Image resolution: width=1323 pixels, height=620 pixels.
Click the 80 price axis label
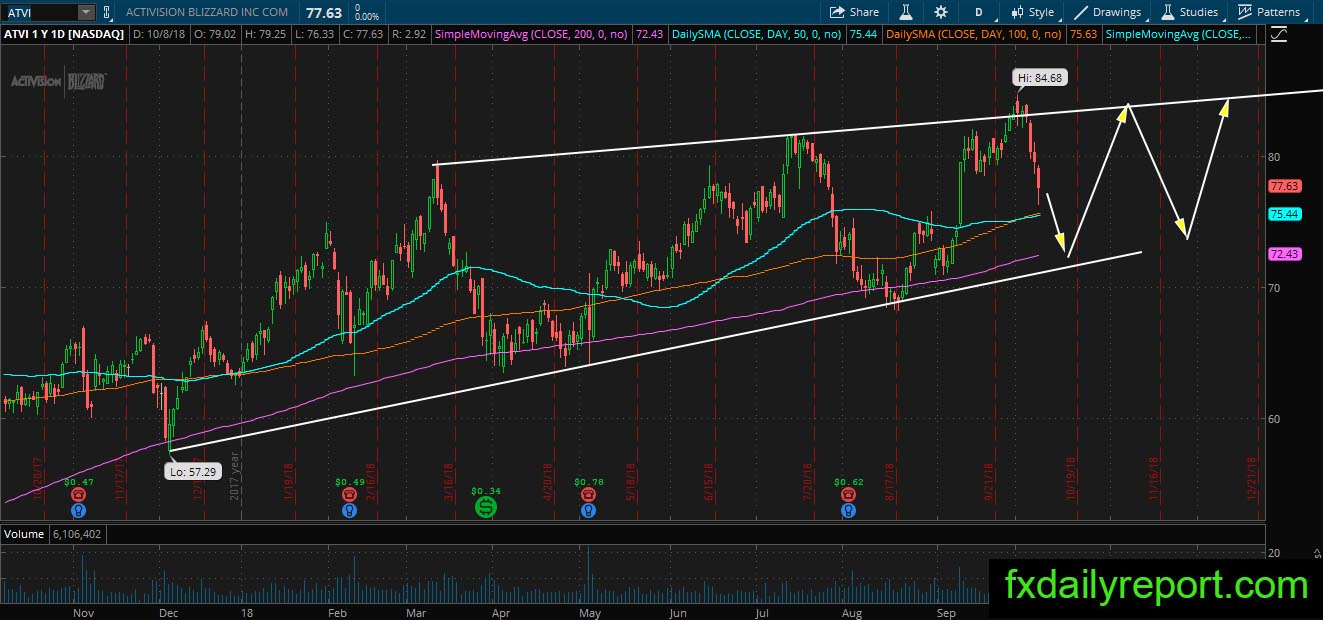coord(1275,157)
